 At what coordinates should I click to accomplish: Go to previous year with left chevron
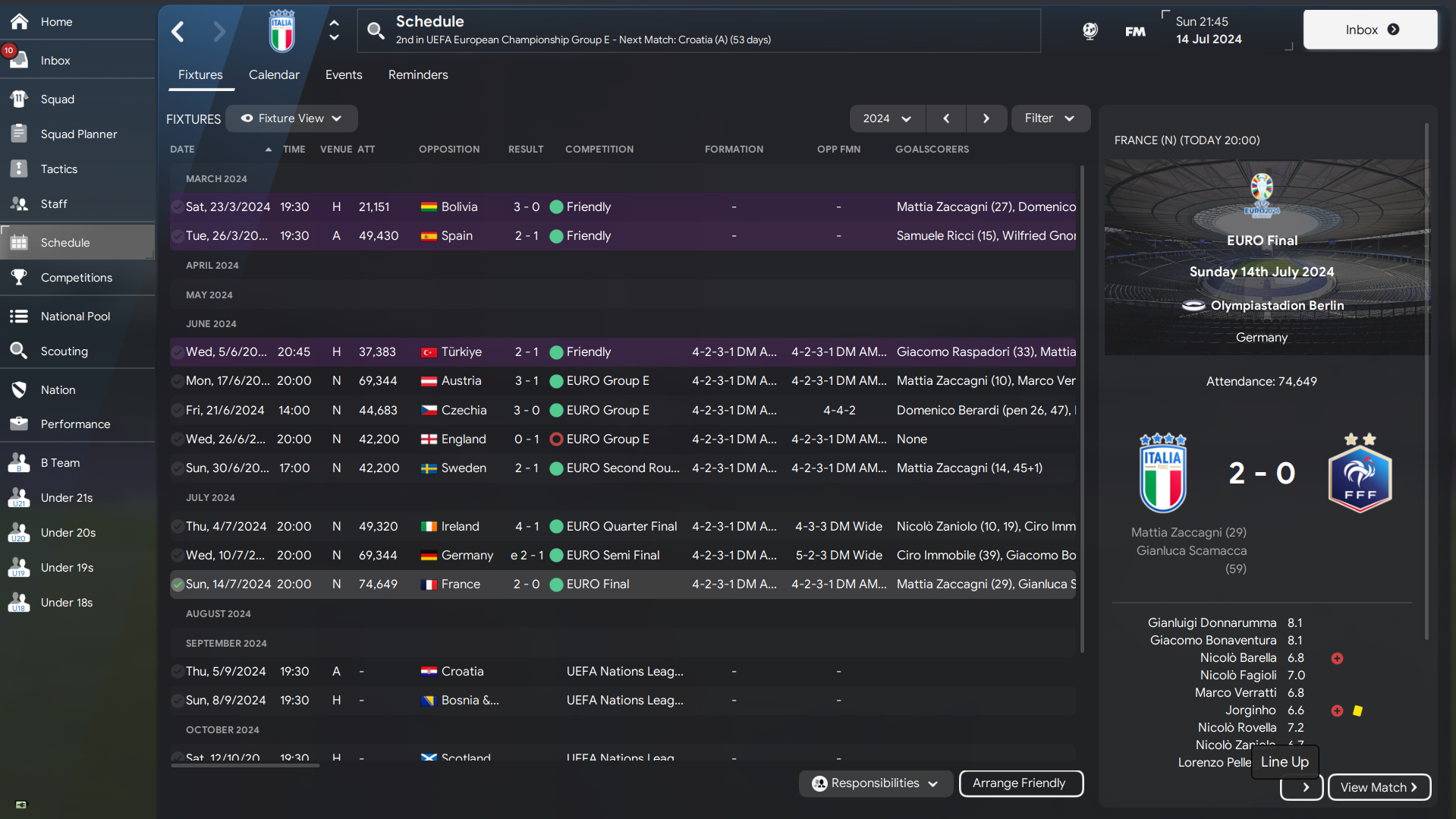[946, 118]
